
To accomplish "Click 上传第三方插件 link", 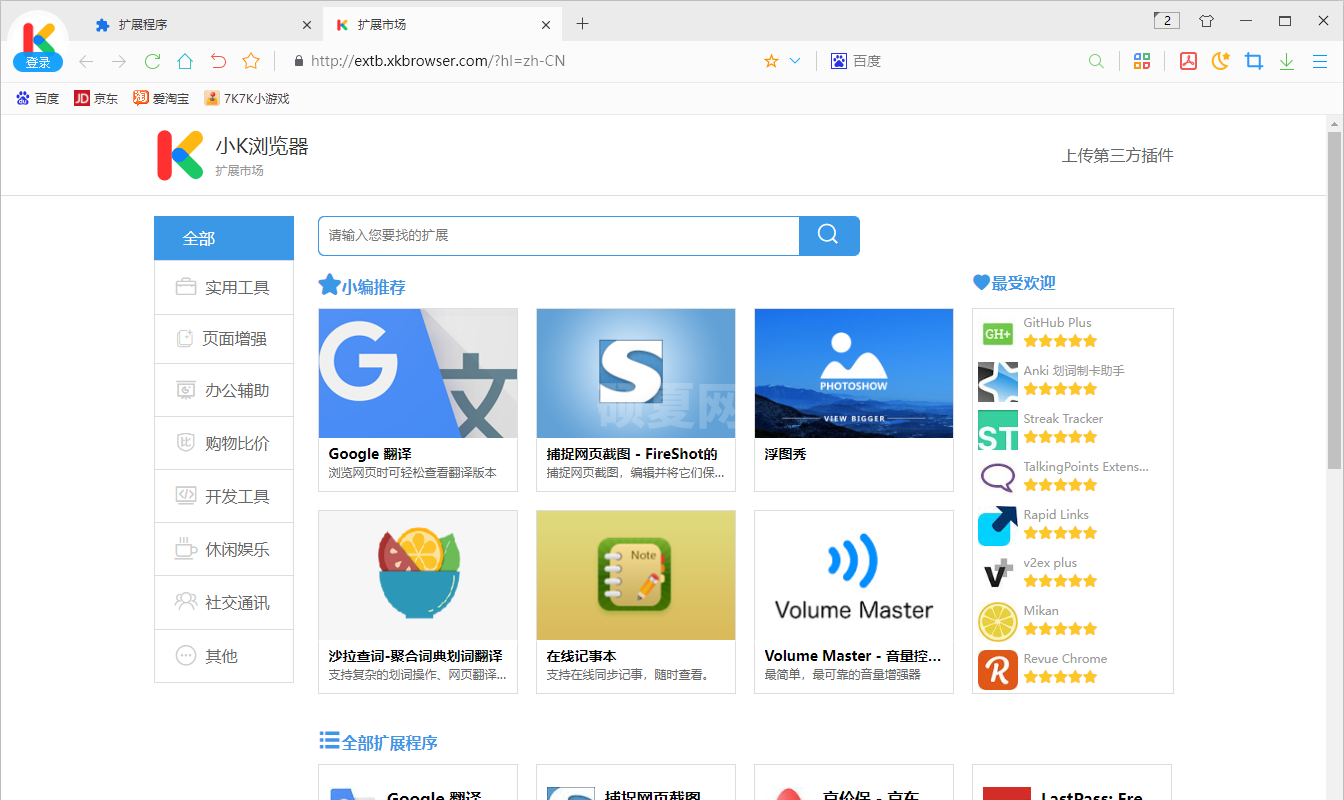I will pyautogui.click(x=1117, y=156).
